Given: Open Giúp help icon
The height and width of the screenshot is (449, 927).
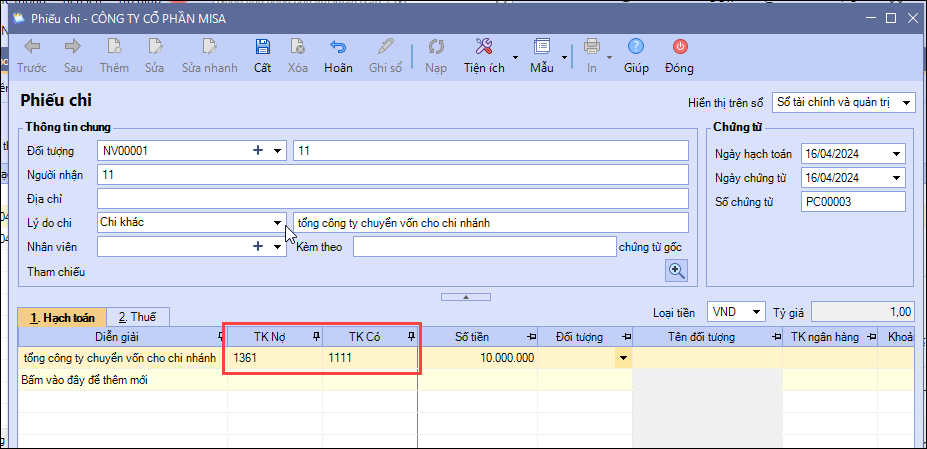Looking at the screenshot, I should [636, 47].
